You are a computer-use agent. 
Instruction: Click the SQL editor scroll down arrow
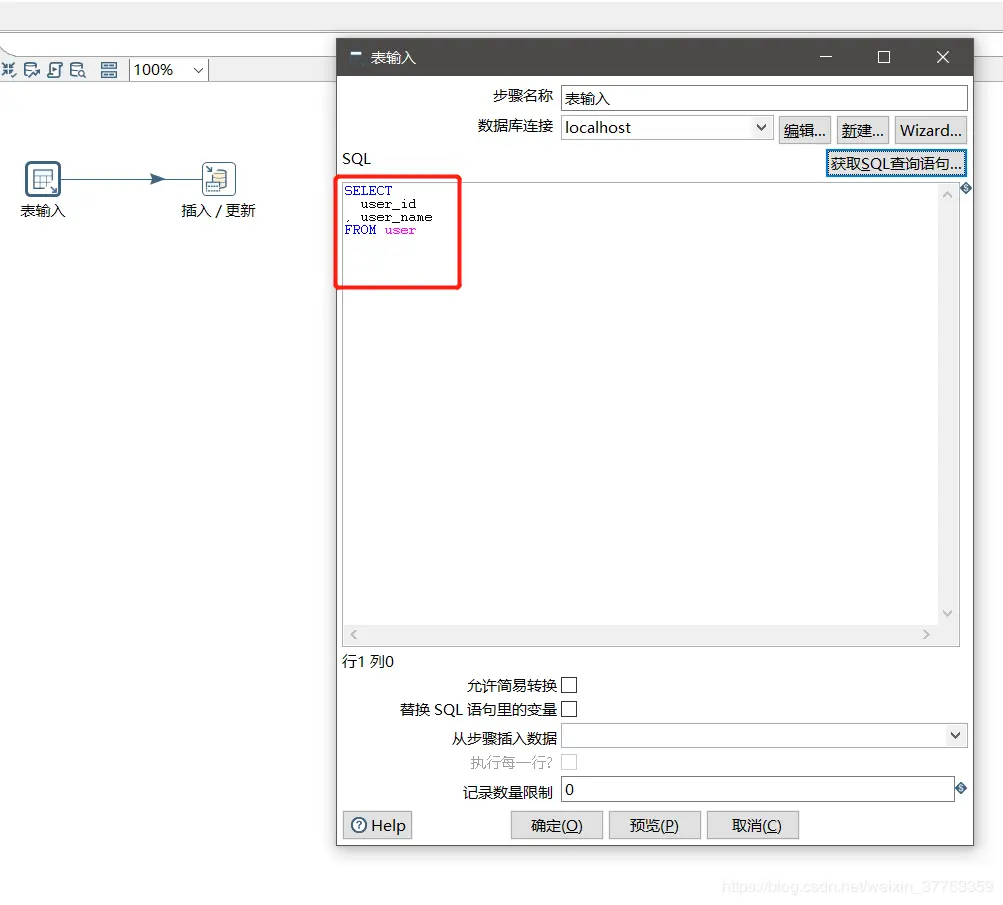pyautogui.click(x=947, y=613)
